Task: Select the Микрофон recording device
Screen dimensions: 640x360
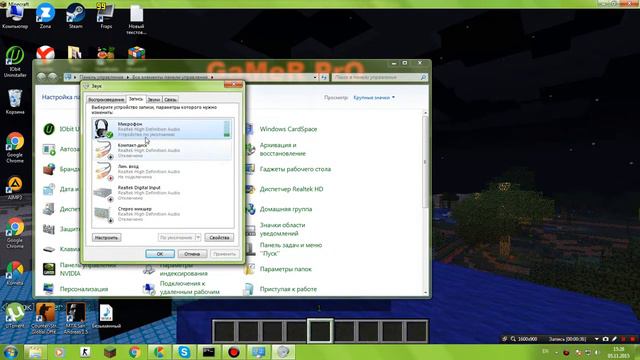Action: pyautogui.click(x=162, y=129)
